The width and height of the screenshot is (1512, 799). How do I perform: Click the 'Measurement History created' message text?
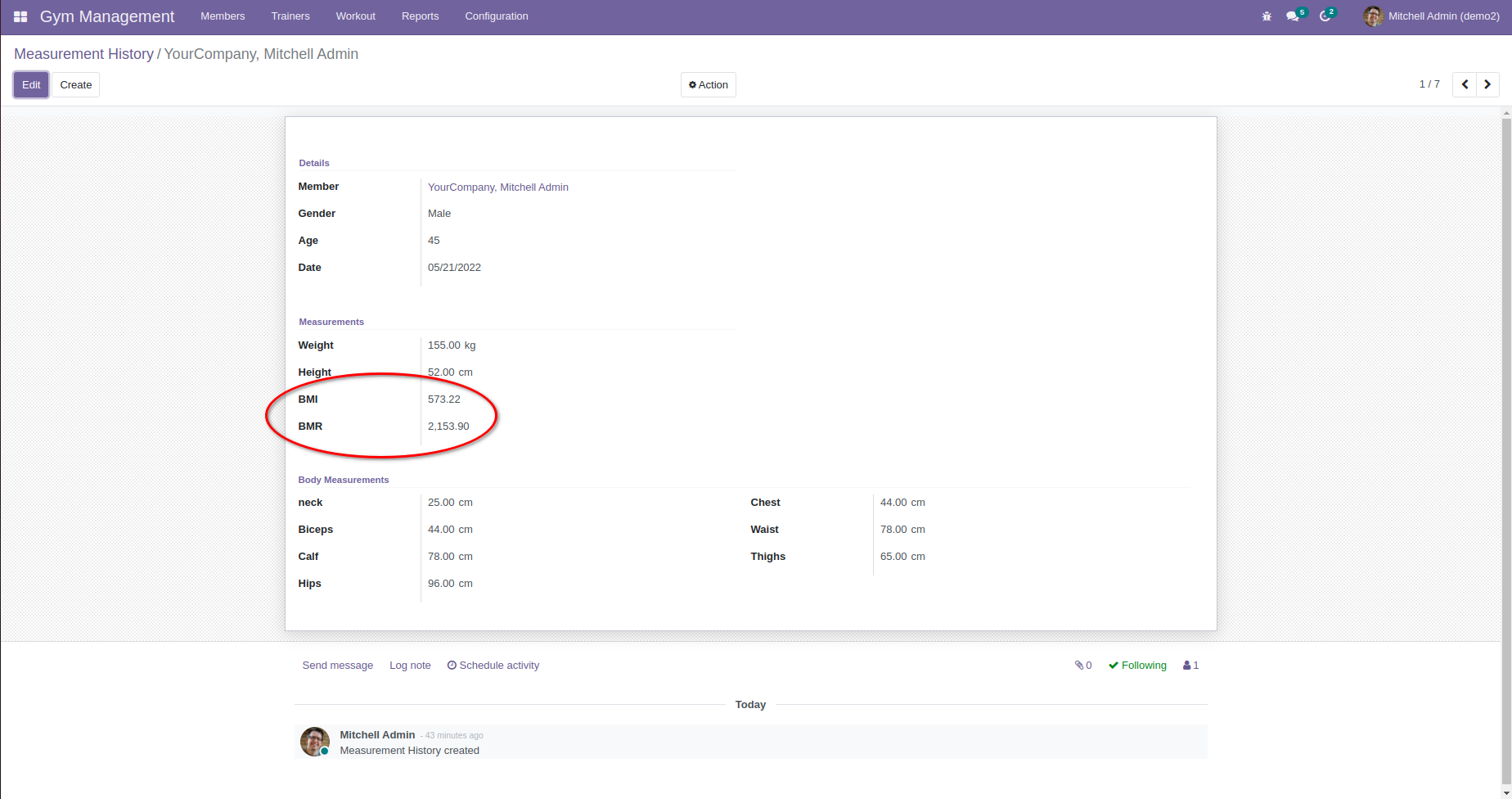(410, 751)
